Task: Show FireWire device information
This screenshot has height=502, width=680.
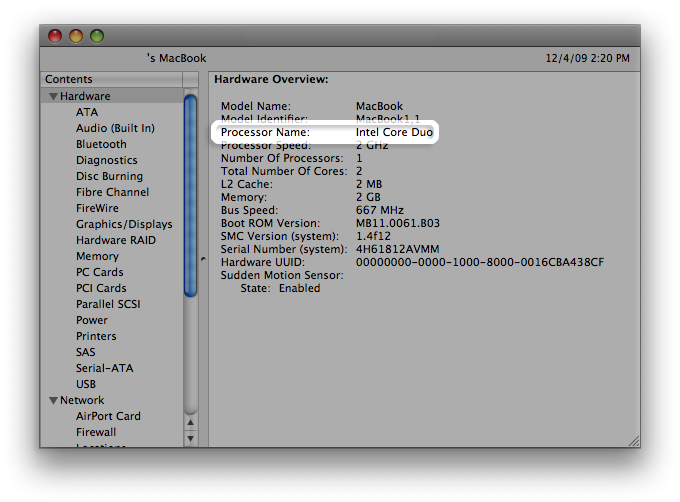Action: pos(97,208)
